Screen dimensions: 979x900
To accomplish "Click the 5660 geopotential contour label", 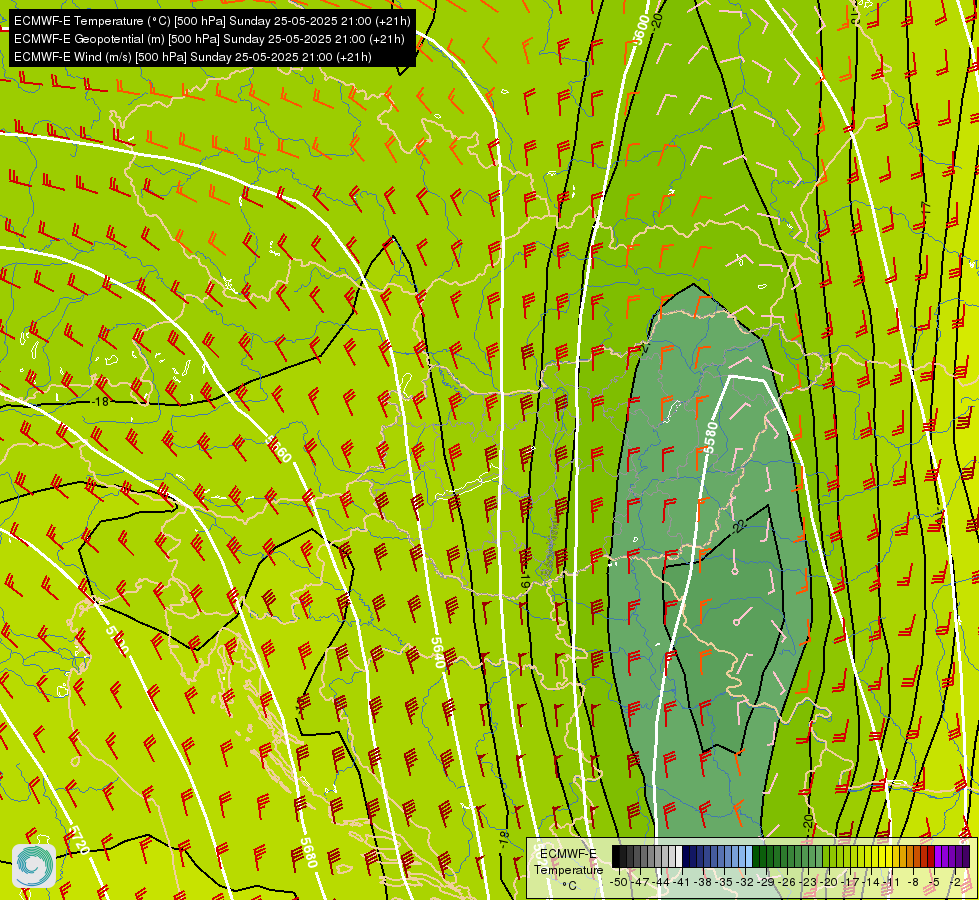I will [278, 448].
